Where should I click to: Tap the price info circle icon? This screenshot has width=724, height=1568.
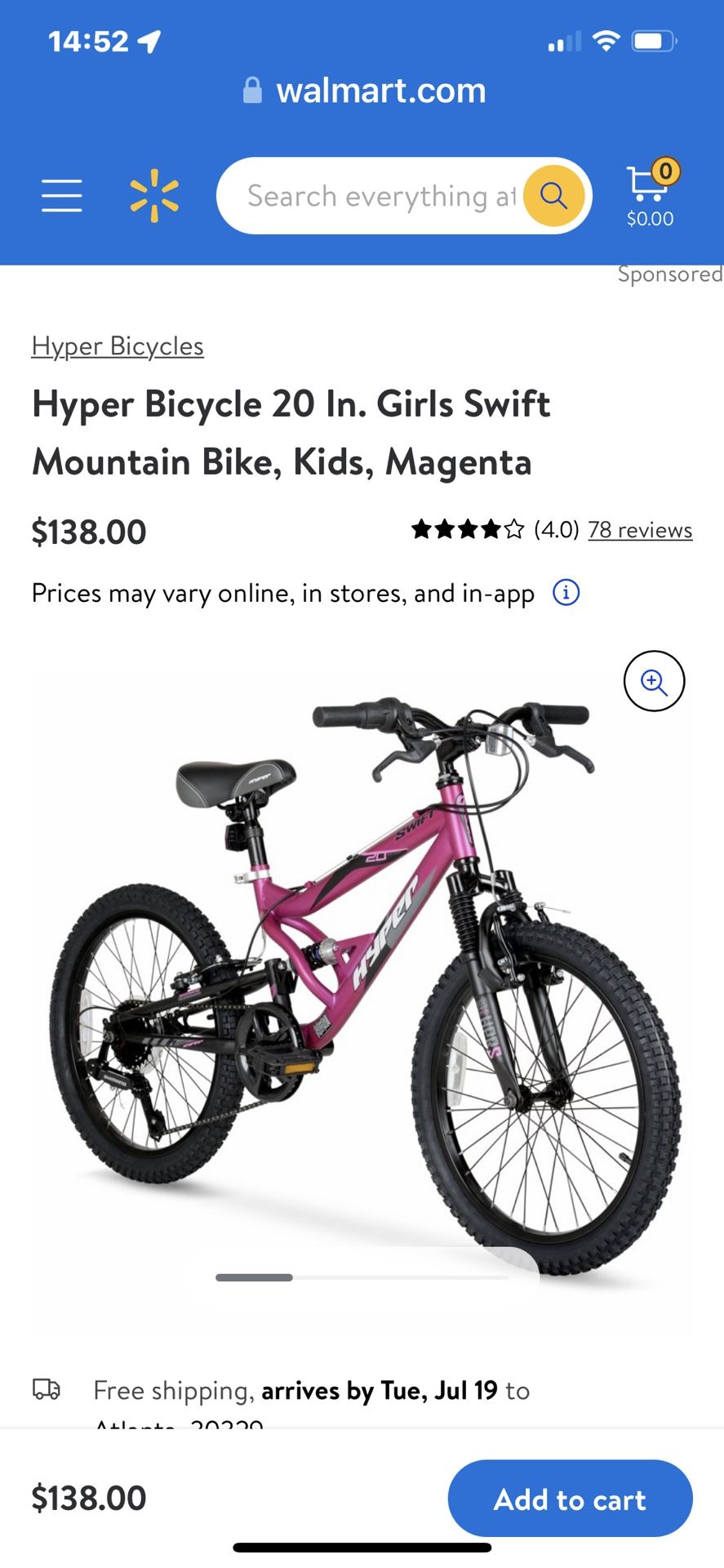pyautogui.click(x=566, y=592)
